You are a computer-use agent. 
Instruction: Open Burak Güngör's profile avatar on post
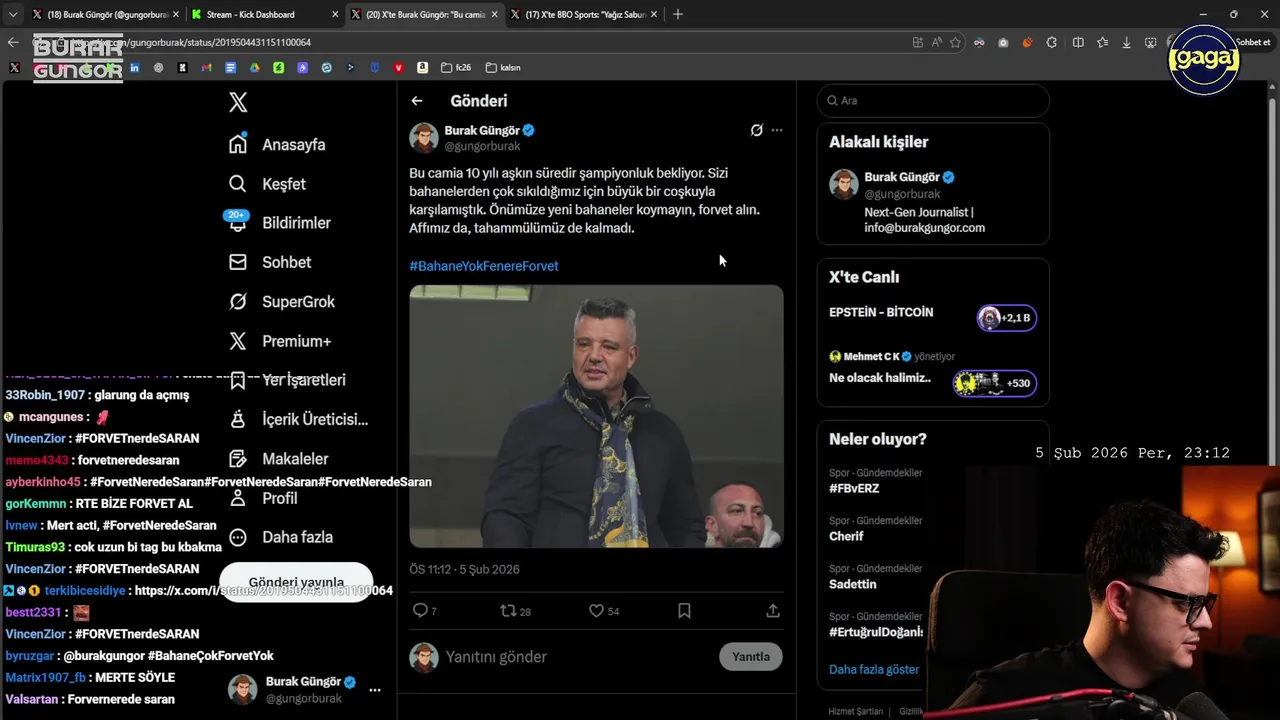click(x=424, y=138)
